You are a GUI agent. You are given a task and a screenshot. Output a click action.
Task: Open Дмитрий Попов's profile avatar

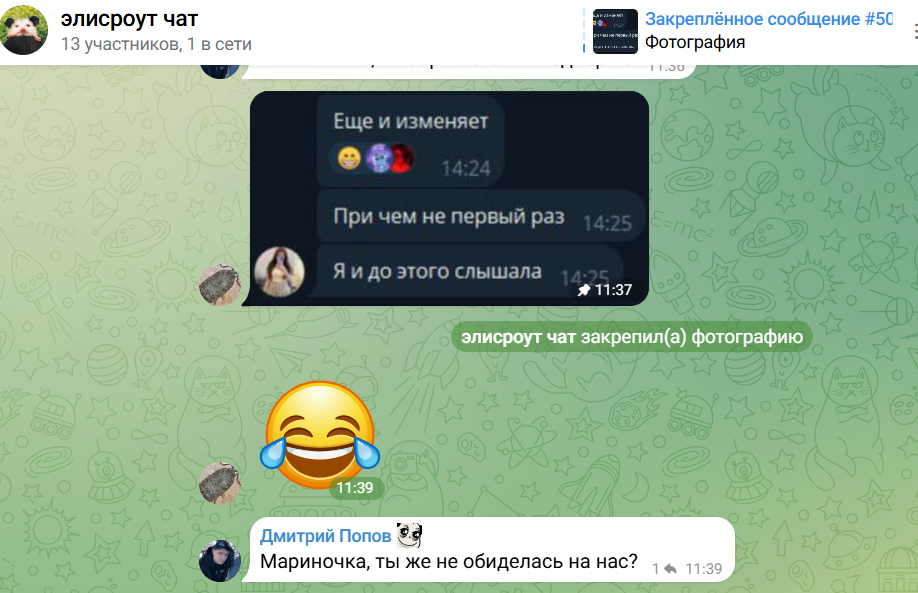click(x=220, y=561)
